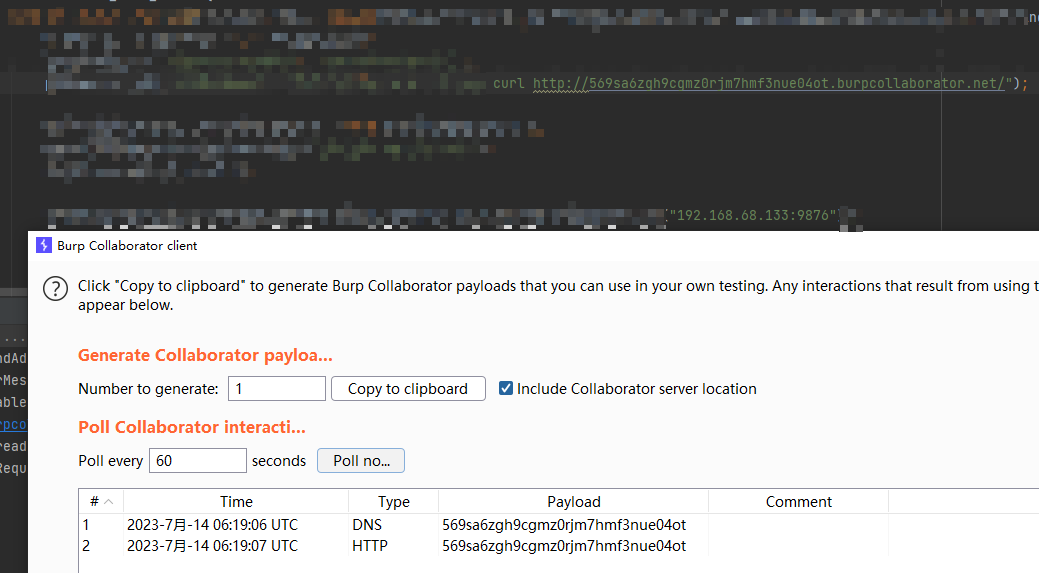Click the Comment column header
Screen dimensions: 1039x573
(798, 501)
